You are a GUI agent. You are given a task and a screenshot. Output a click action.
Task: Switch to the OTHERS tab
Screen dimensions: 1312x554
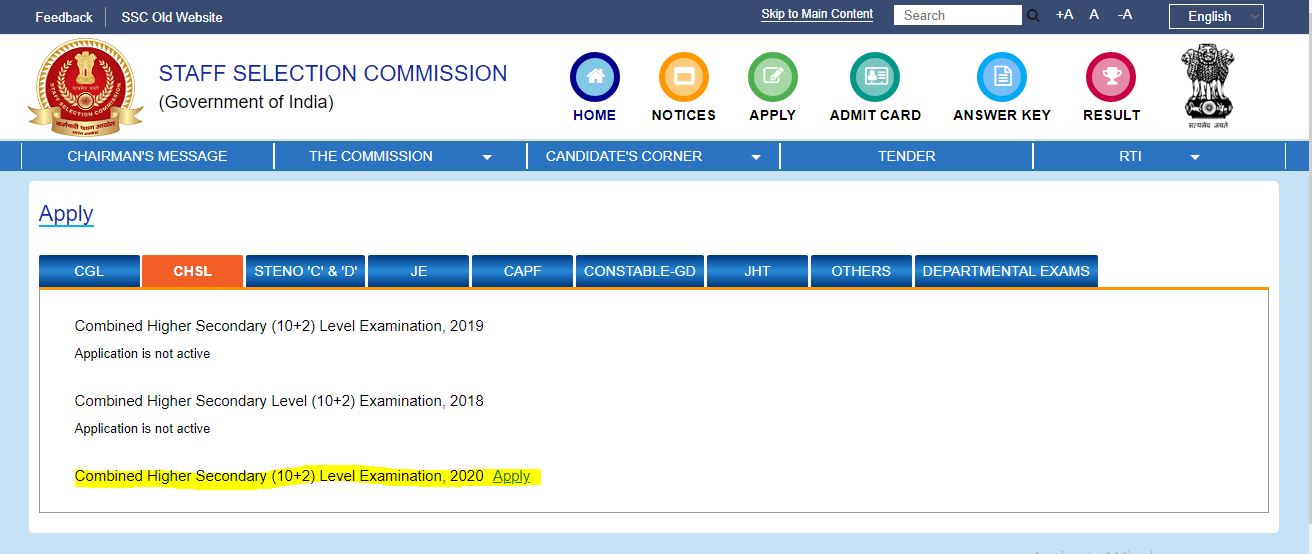tap(861, 271)
